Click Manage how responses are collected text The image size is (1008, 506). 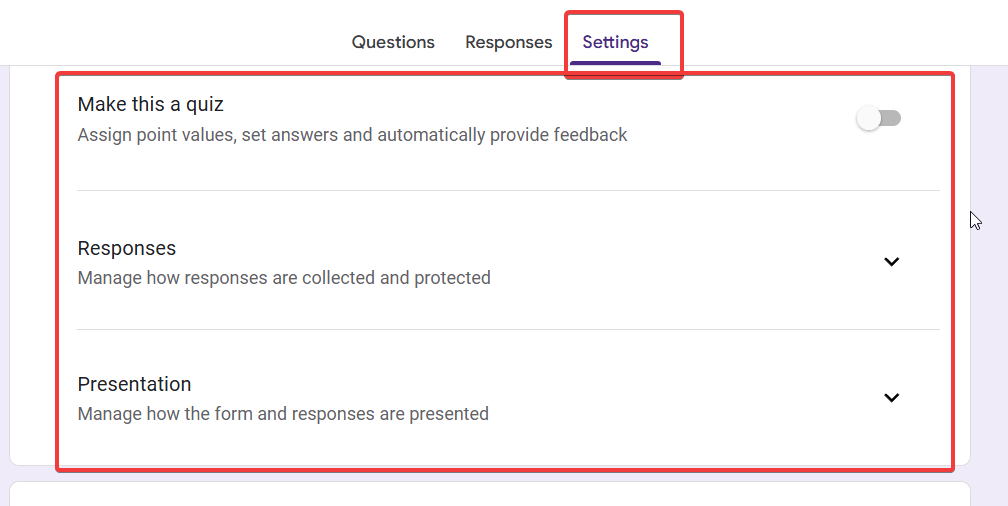click(284, 278)
